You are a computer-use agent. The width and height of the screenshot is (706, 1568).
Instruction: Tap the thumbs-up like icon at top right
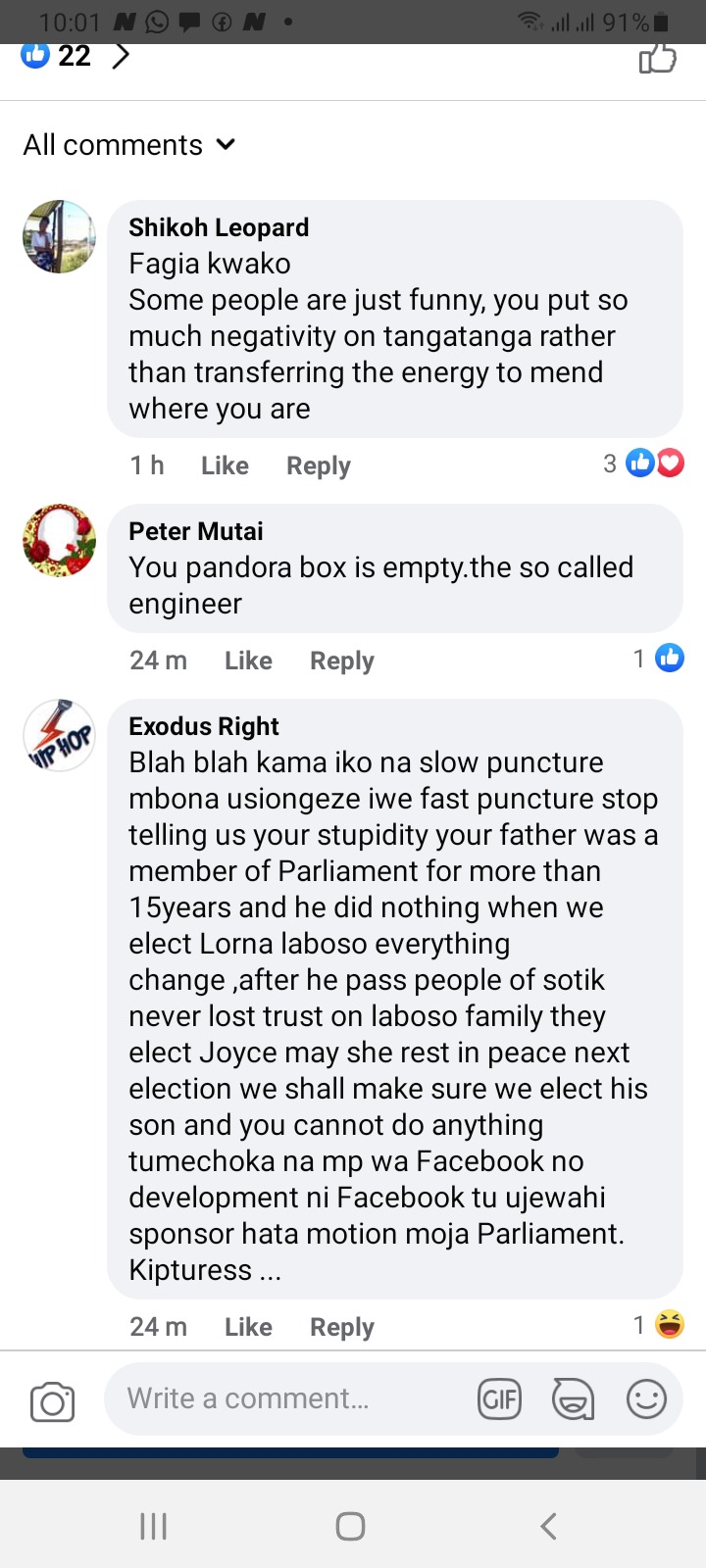coord(657,59)
